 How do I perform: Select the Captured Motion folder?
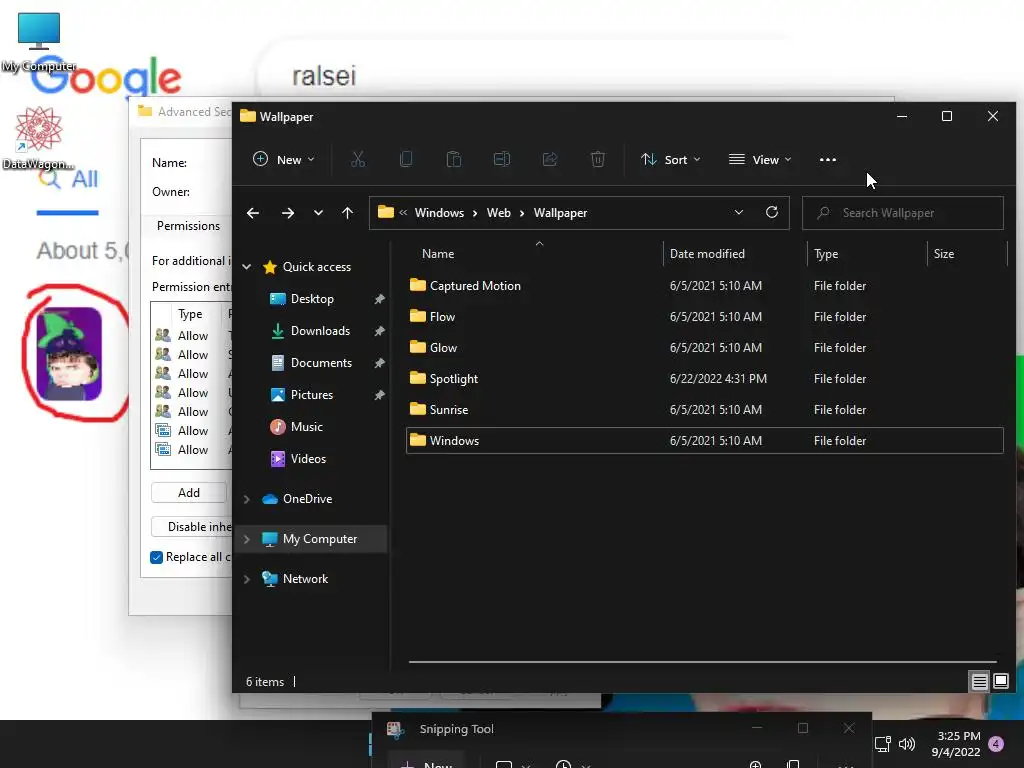(x=704, y=285)
